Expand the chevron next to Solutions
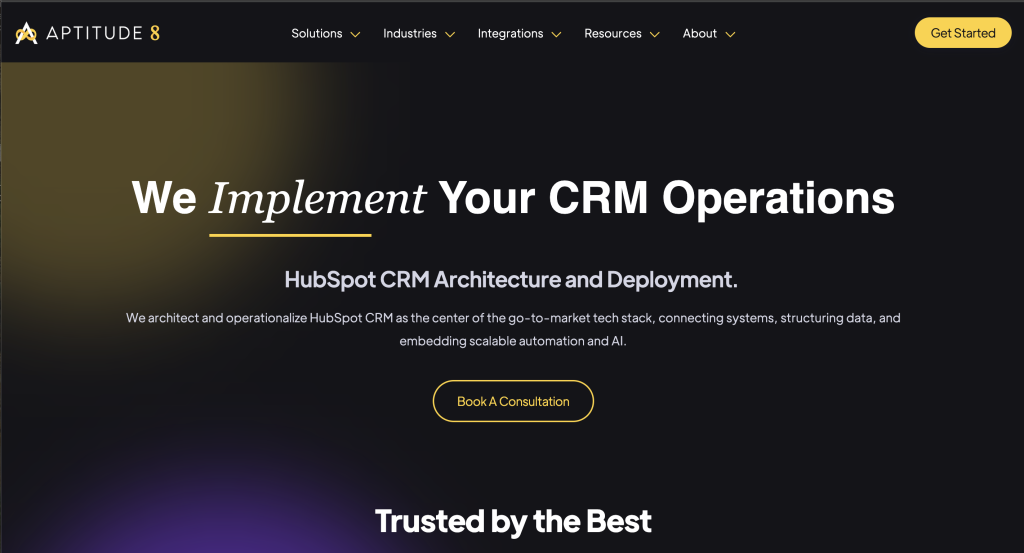 [355, 35]
